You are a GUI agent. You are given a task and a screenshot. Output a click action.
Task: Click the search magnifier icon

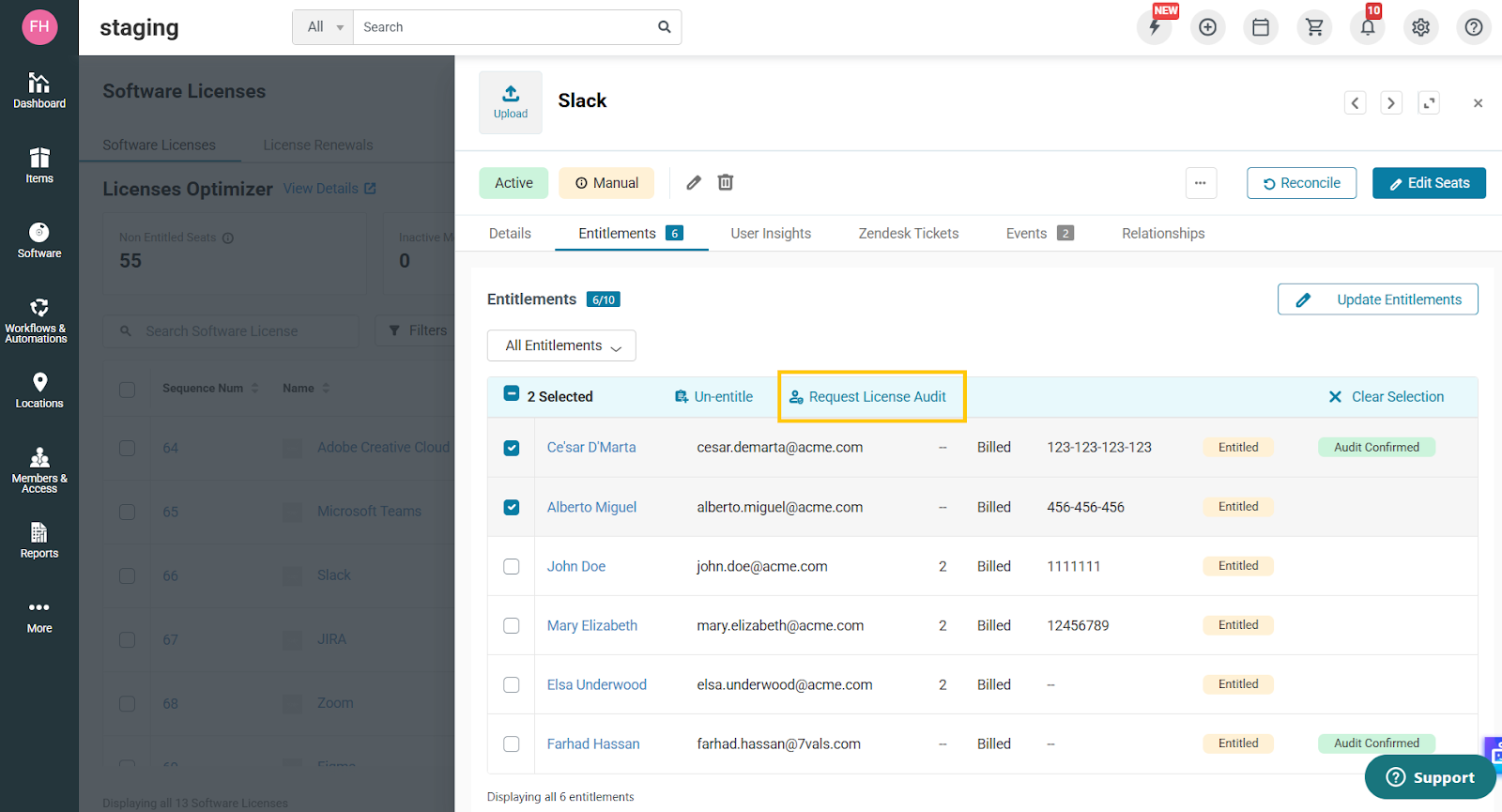click(x=665, y=27)
